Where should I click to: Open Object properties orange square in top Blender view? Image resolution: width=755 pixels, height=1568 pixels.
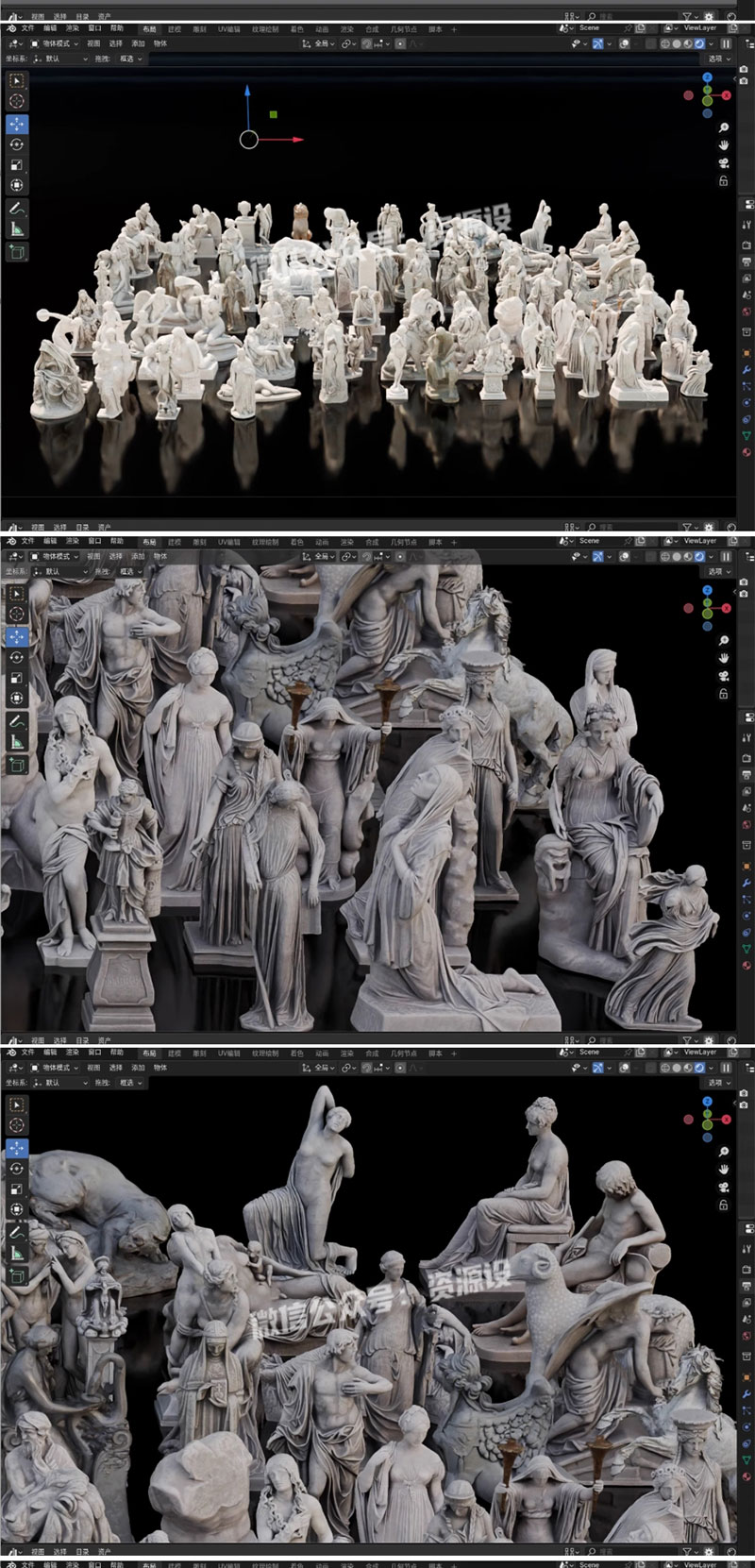point(747,353)
